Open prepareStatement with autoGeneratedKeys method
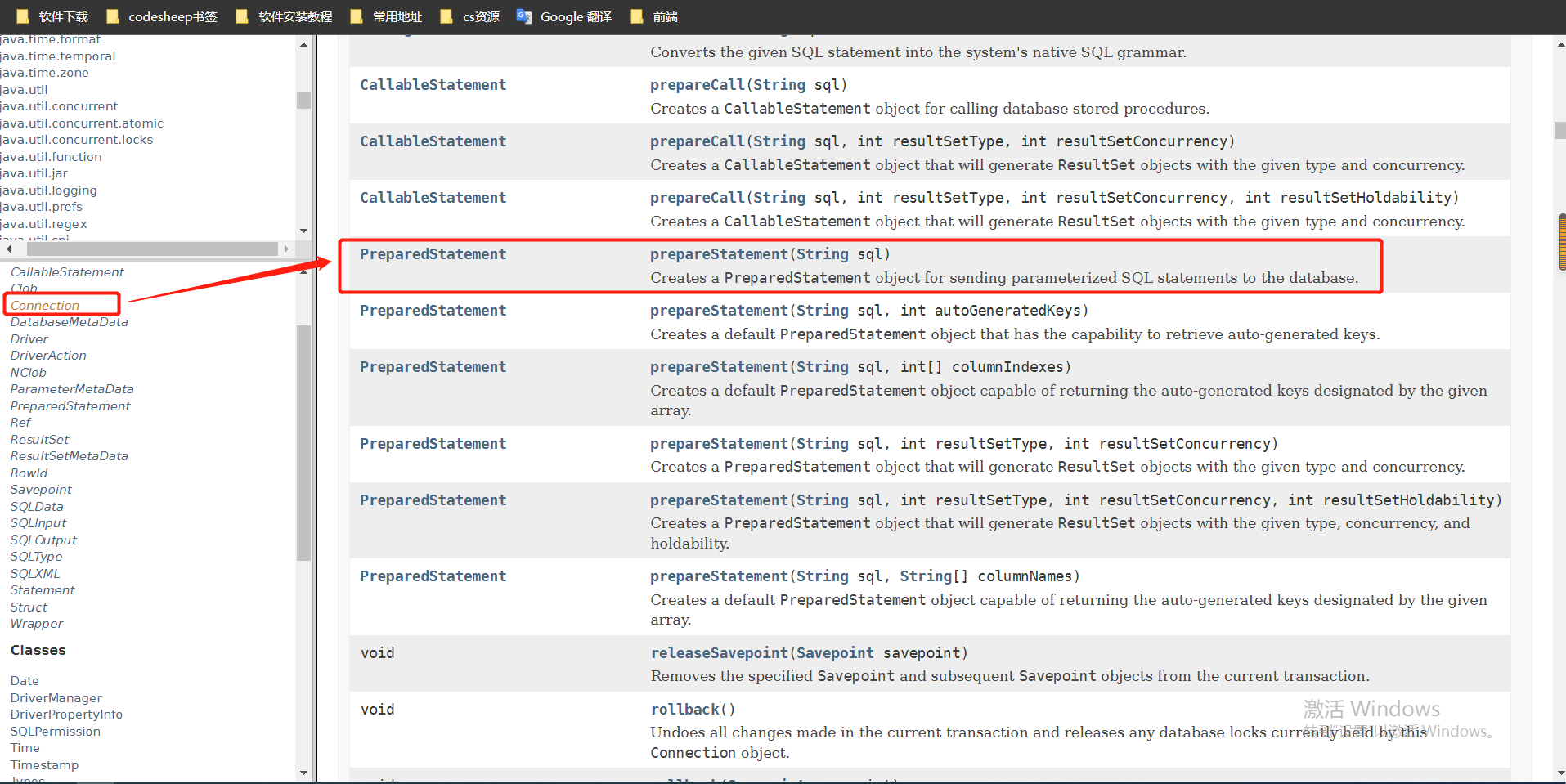Image resolution: width=1566 pixels, height=784 pixels. pos(719,311)
